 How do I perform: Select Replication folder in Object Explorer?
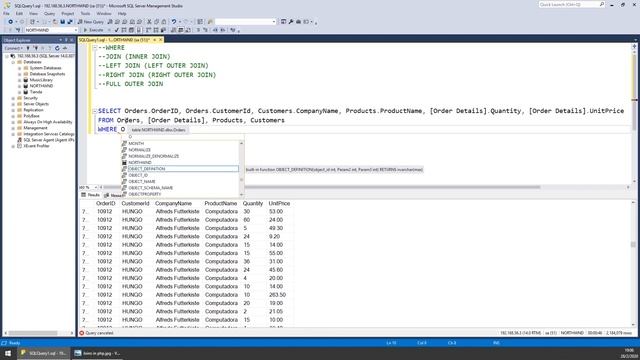[33, 110]
